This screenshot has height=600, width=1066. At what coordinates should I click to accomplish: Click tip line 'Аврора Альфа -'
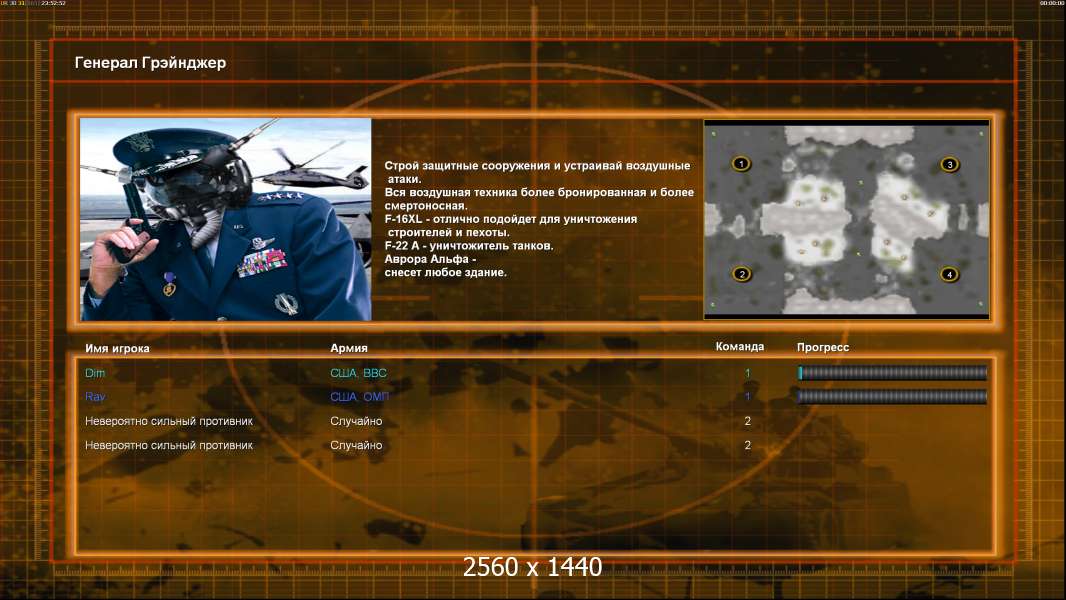430,259
